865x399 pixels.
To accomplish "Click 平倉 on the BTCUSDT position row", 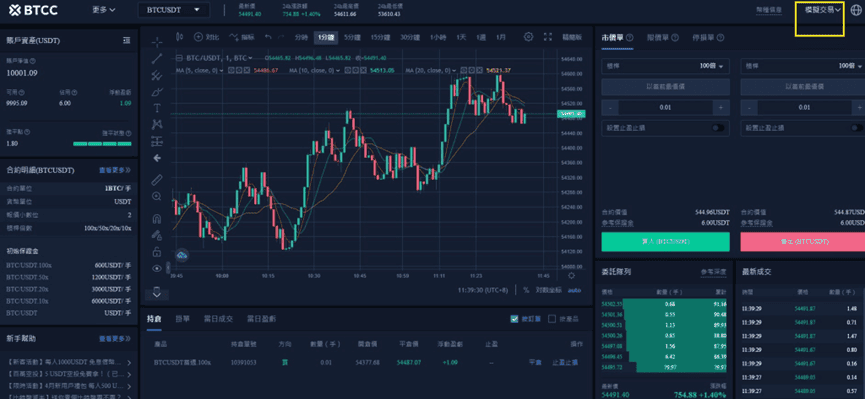I will (535, 363).
